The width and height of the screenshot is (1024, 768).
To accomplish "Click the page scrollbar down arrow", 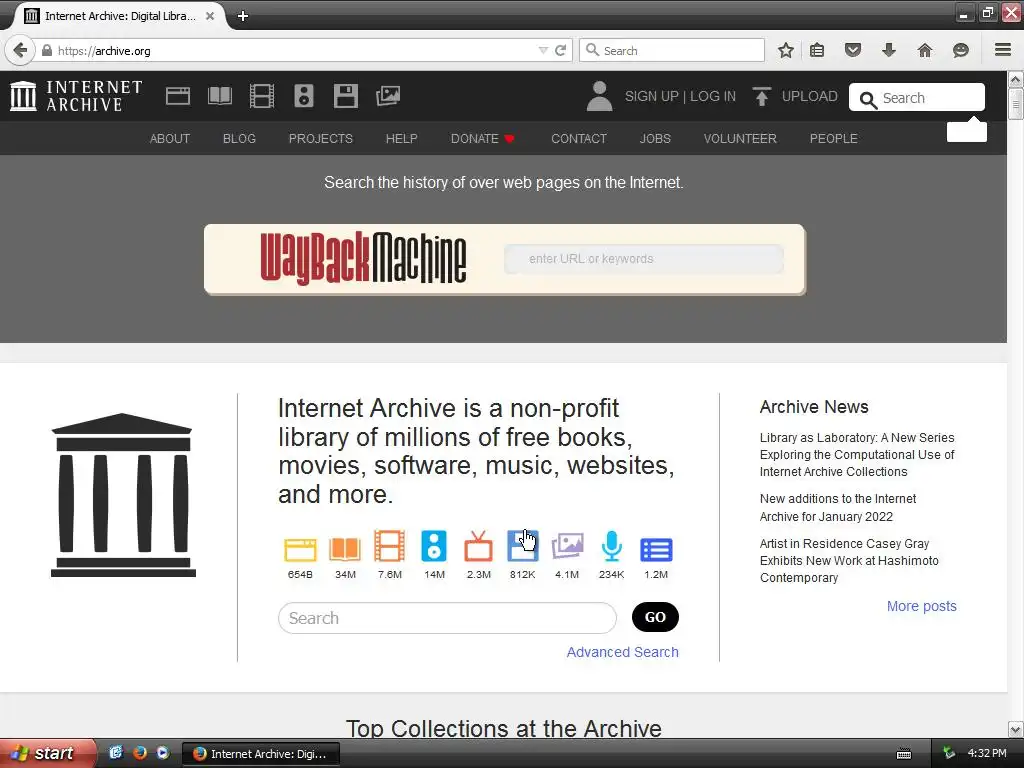I will (1016, 729).
